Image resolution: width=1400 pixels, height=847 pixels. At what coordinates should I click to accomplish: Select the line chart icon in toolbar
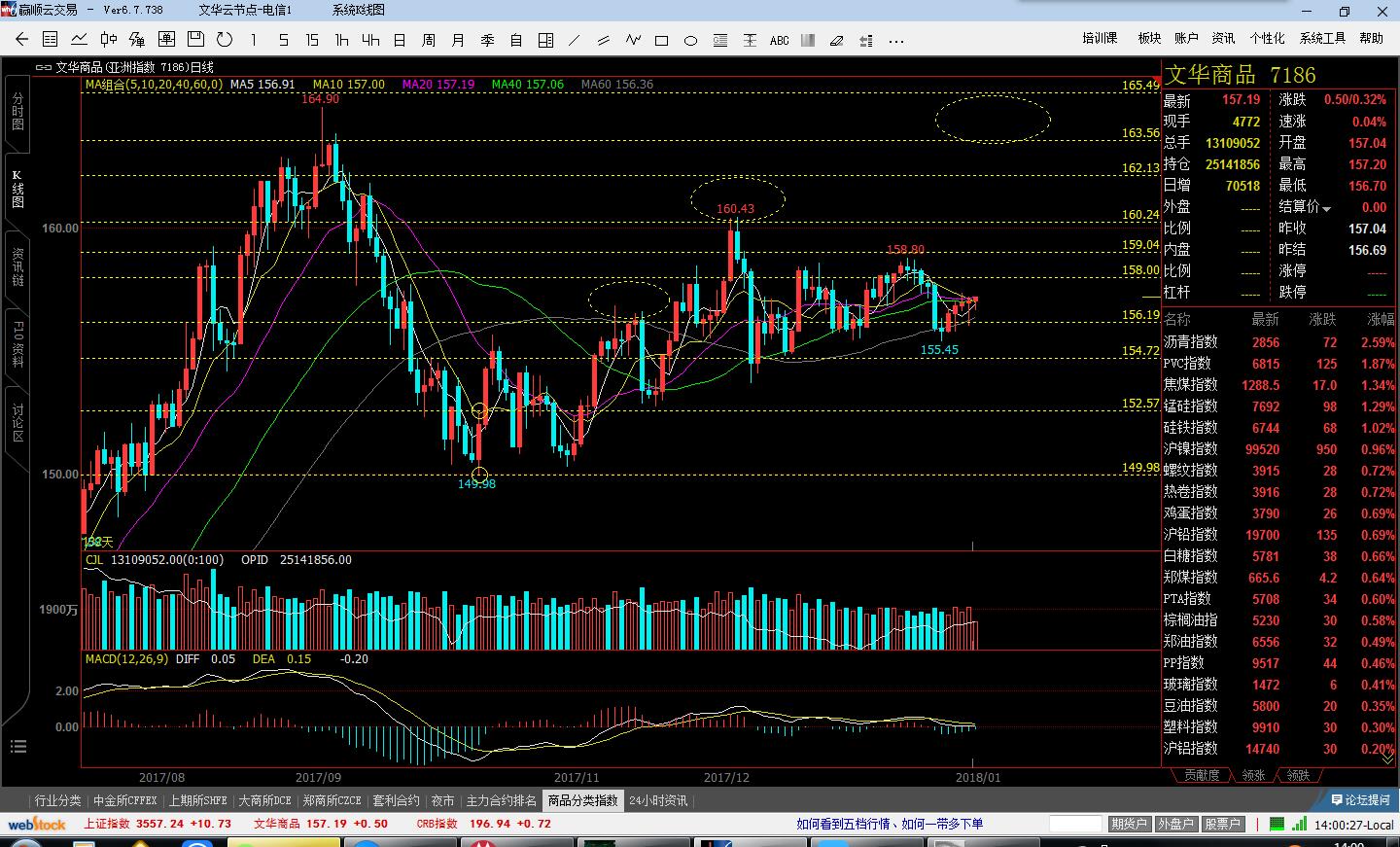tap(80, 40)
